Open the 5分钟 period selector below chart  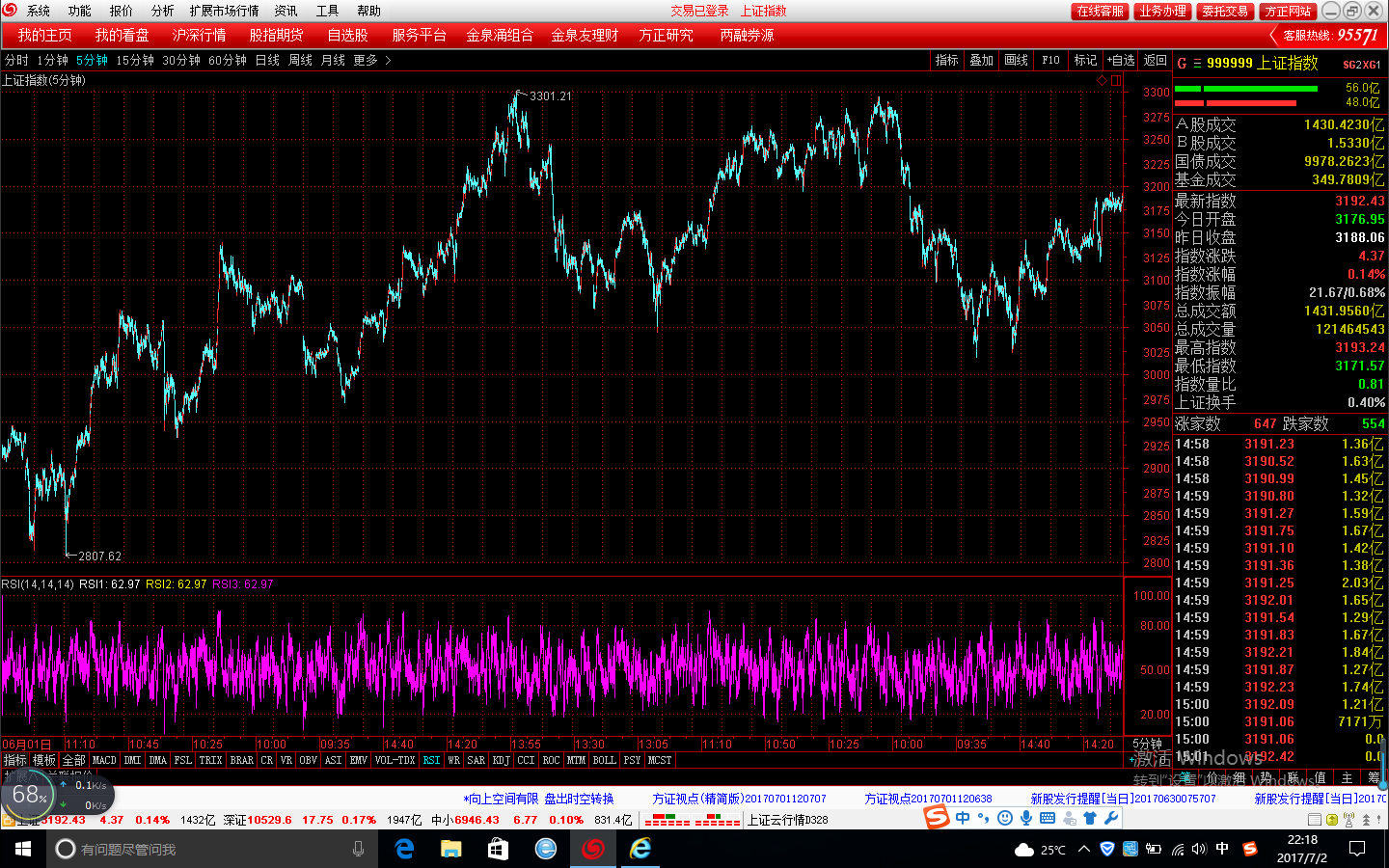click(x=1147, y=745)
